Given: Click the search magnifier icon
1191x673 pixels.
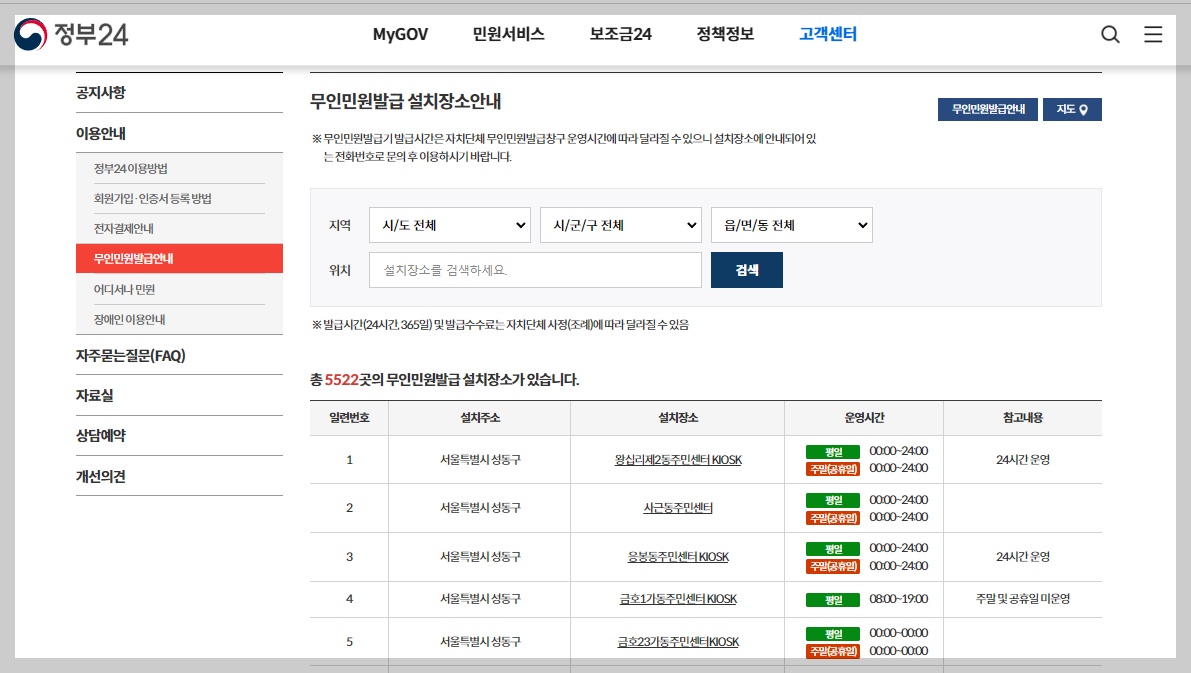Looking at the screenshot, I should pos(1110,33).
